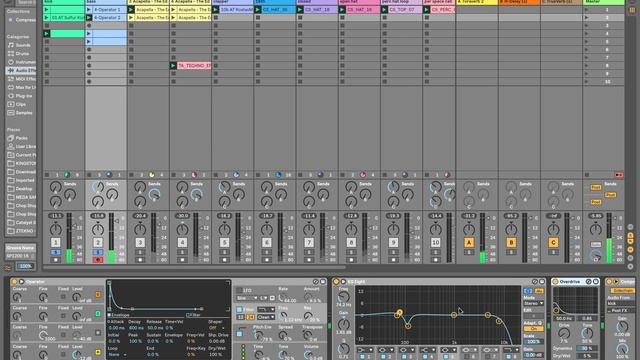Open Operator Loop mode None dropdown
640x360 pixels.
pos(117,355)
